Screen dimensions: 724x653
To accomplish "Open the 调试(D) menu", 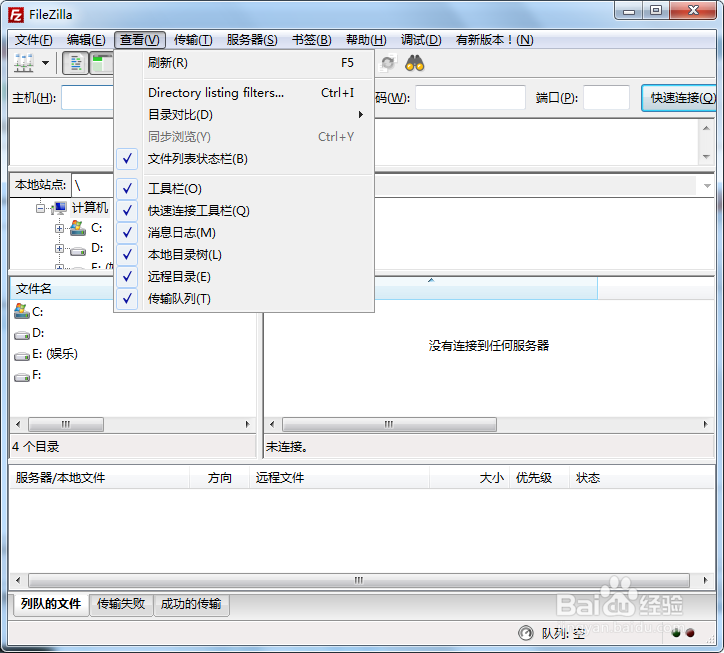I will tap(421, 40).
